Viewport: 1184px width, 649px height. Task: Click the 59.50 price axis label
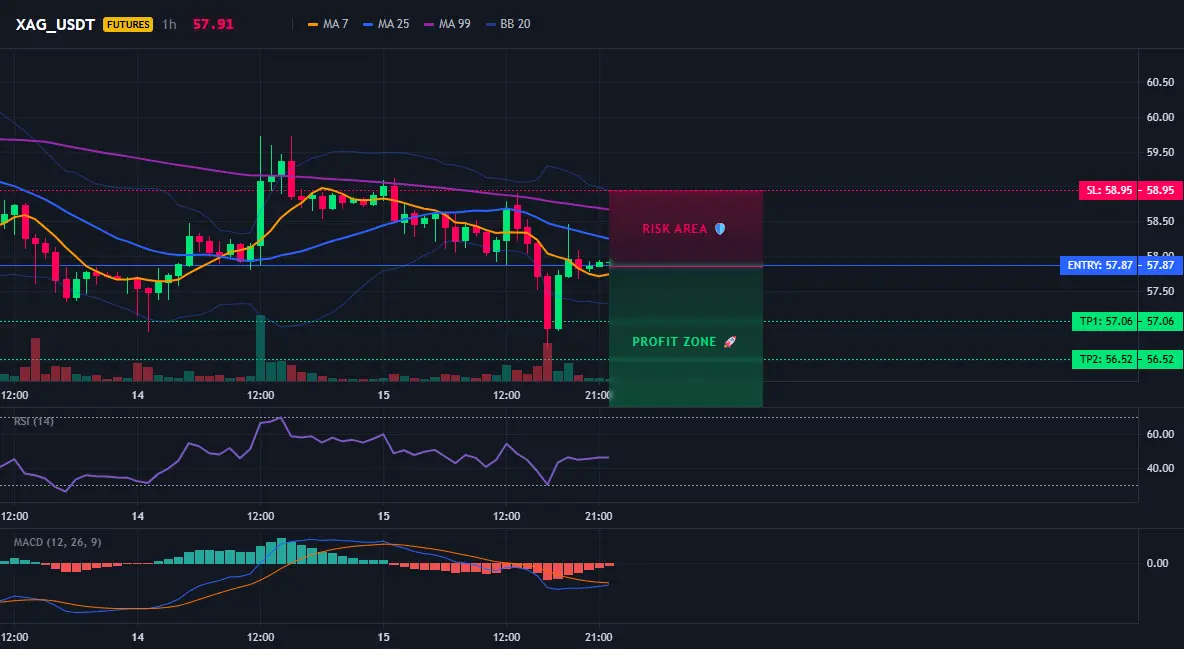[1160, 152]
